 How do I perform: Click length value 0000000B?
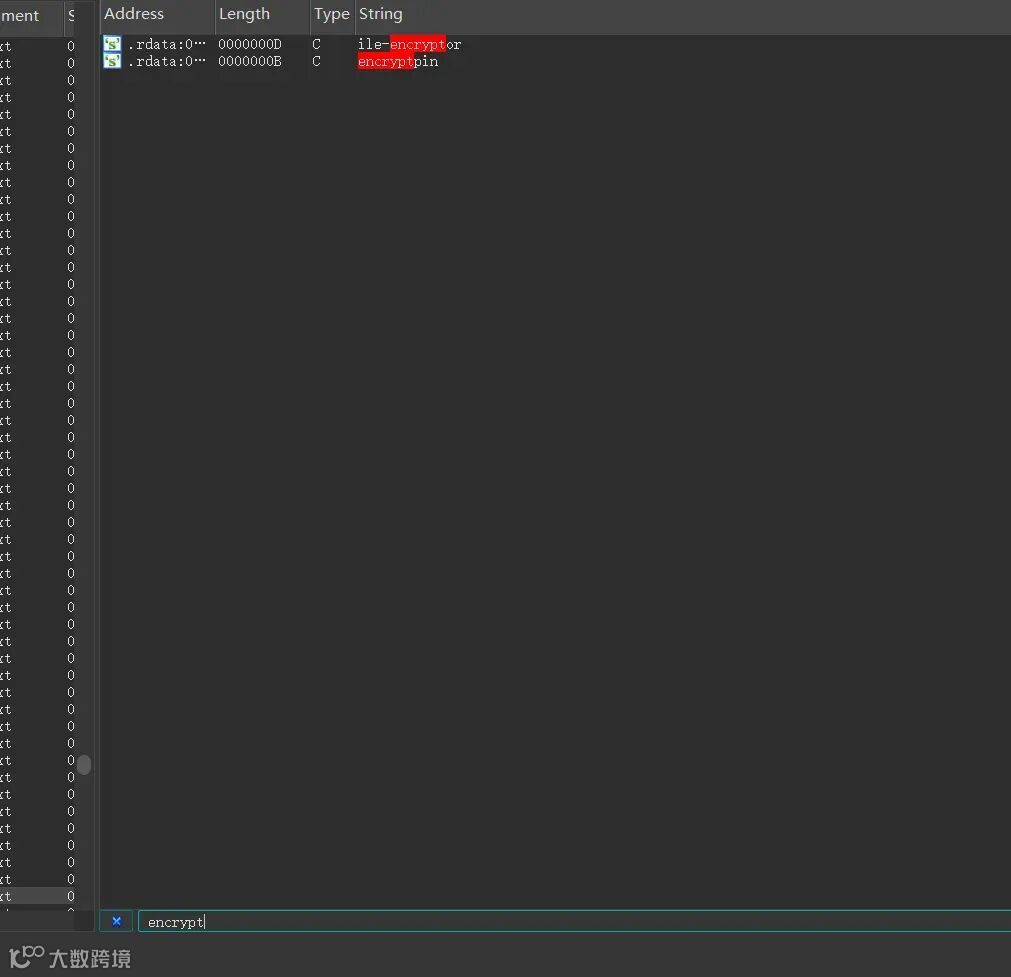click(x=250, y=62)
